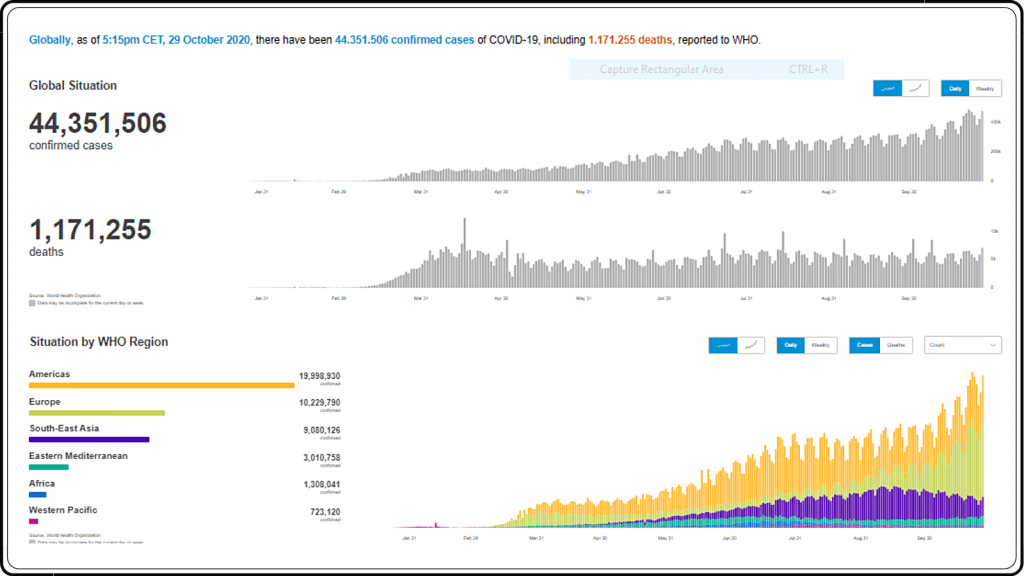Open the Count dropdown

pos(963,345)
